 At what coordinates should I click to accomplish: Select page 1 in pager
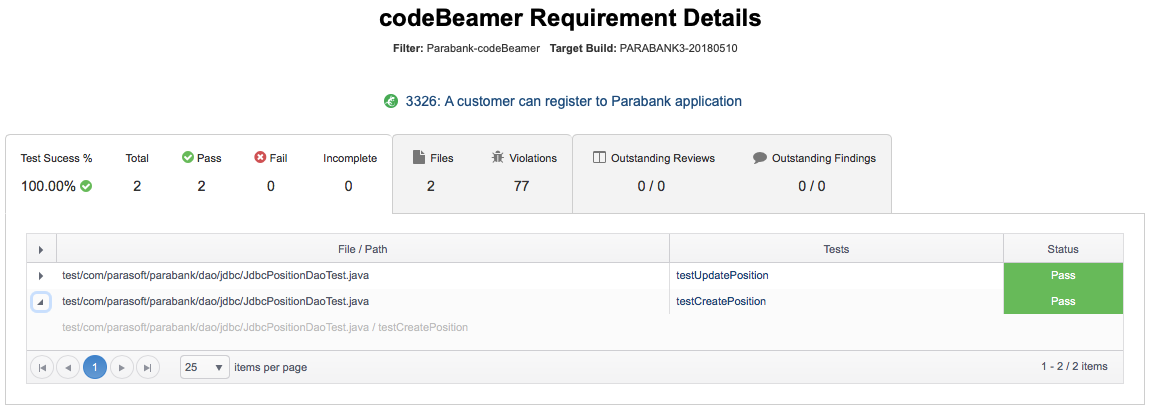click(95, 367)
